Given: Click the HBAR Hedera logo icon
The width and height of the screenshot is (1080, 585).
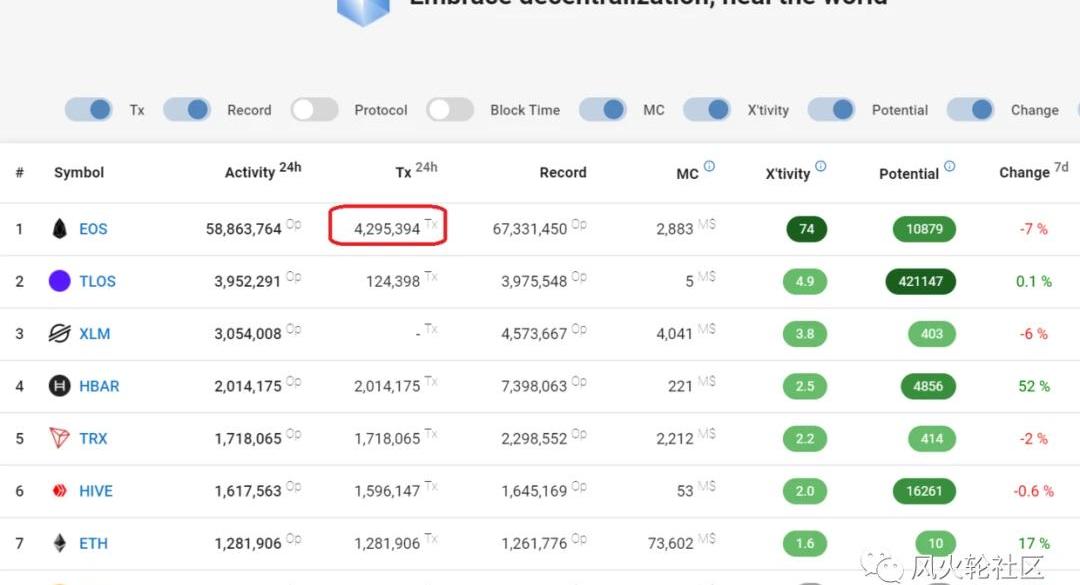Looking at the screenshot, I should coord(60,386).
